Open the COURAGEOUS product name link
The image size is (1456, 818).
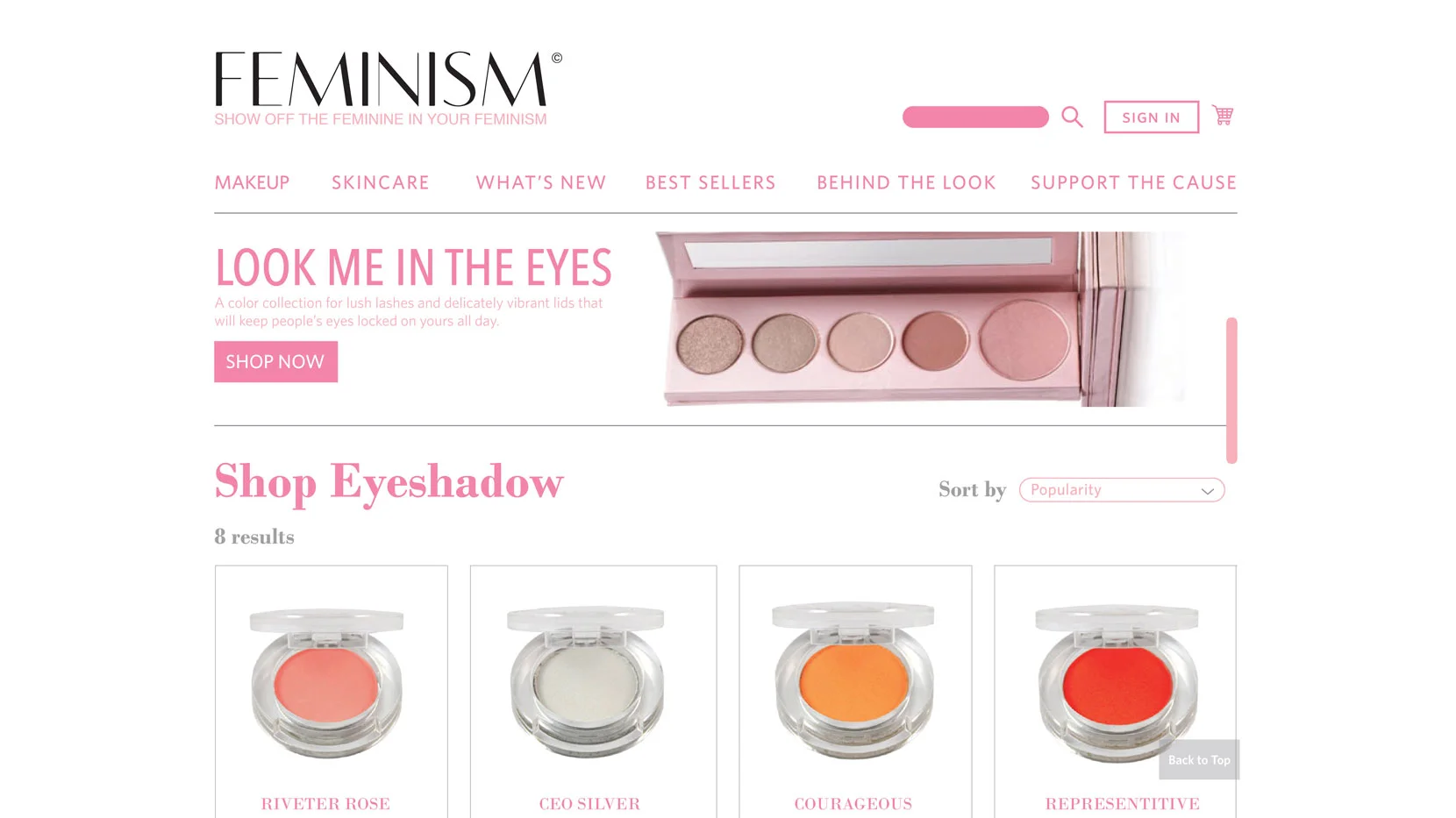click(853, 804)
